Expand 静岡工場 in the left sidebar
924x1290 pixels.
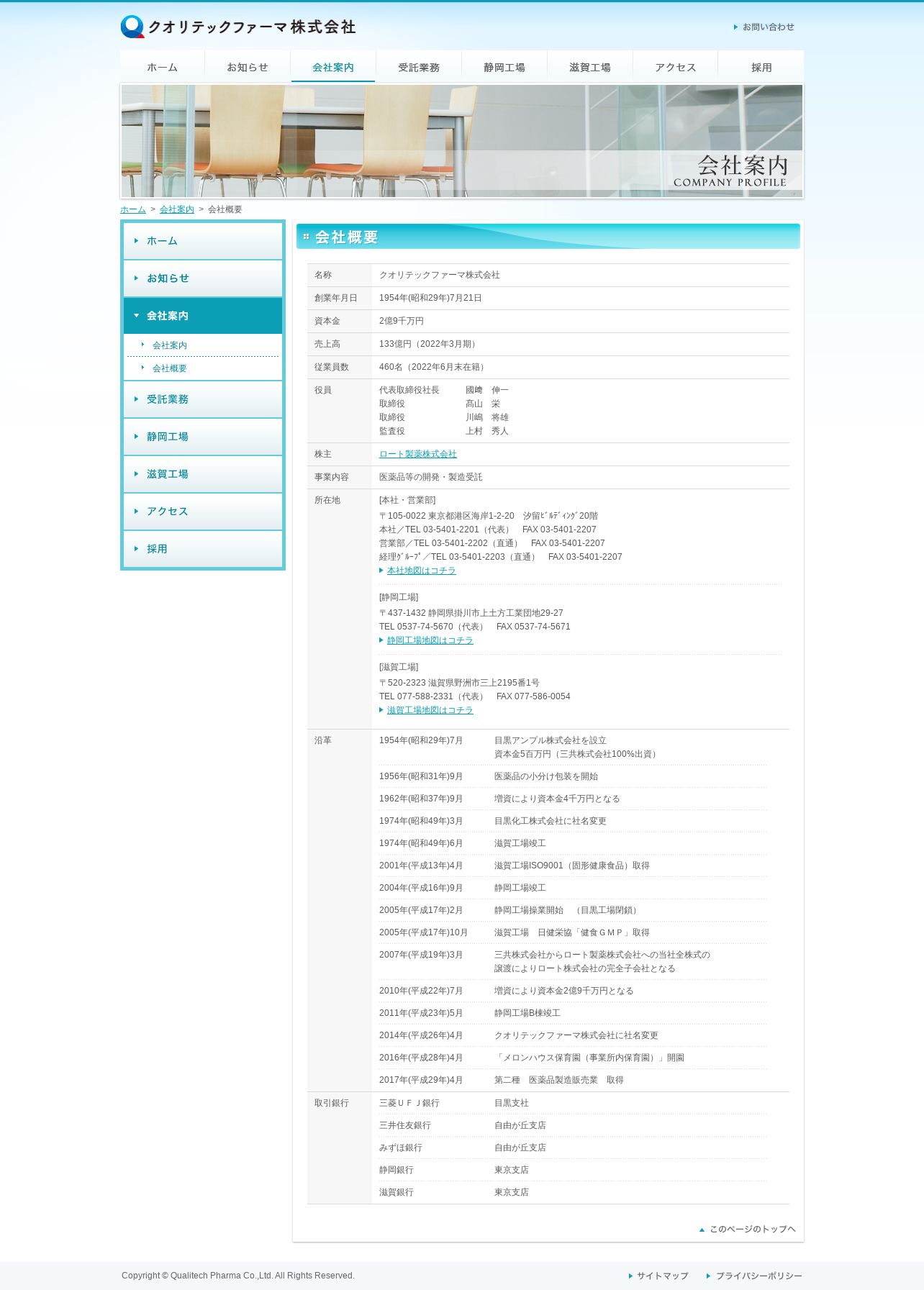point(203,437)
